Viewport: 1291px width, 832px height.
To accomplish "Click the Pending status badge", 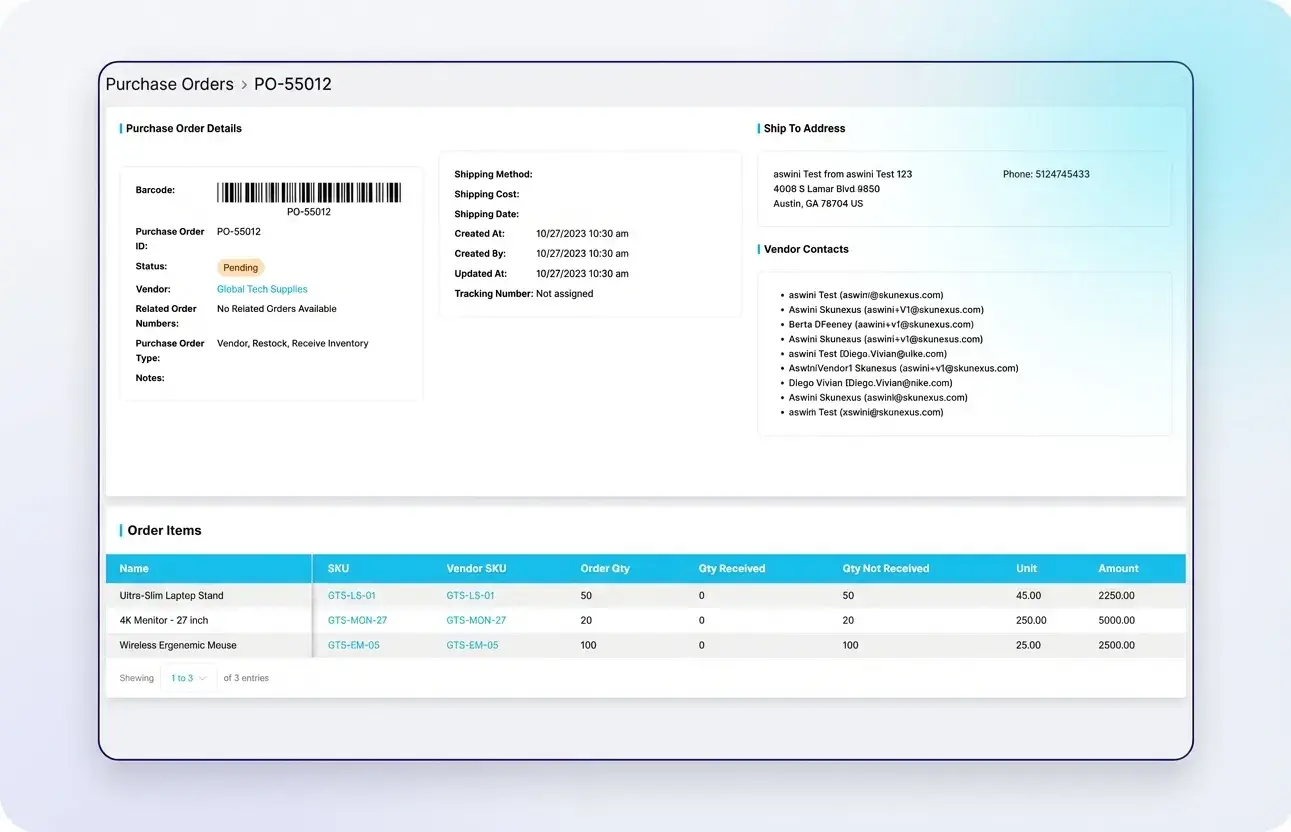I will (x=240, y=268).
